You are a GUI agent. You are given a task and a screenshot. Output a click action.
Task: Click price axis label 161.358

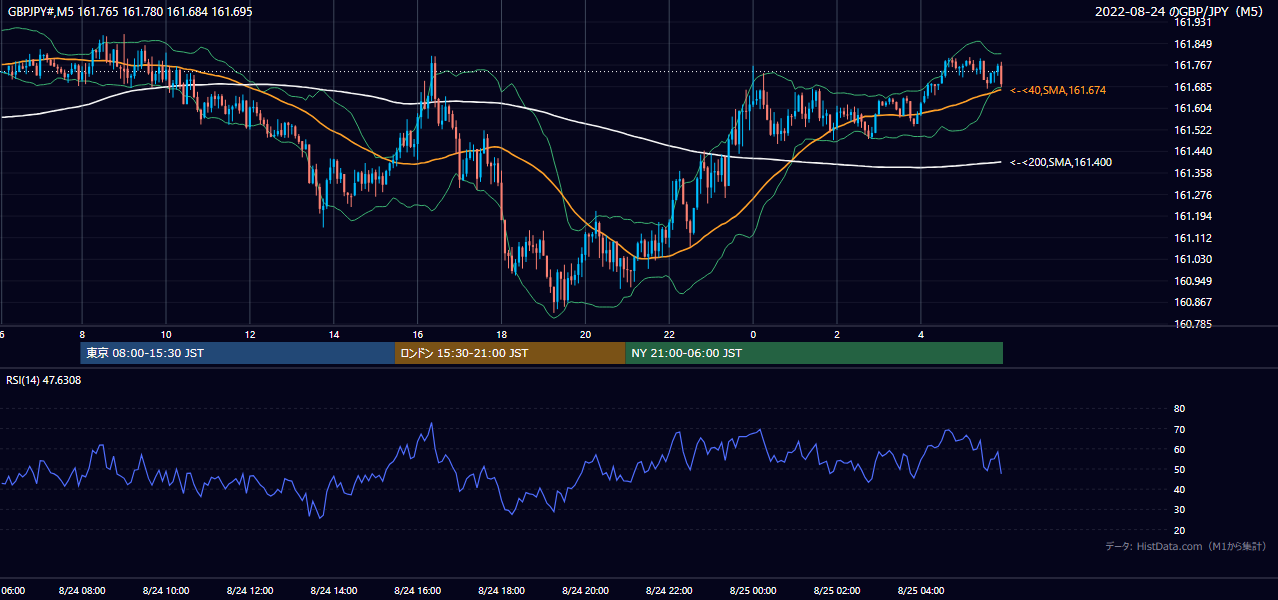pyautogui.click(x=1192, y=173)
